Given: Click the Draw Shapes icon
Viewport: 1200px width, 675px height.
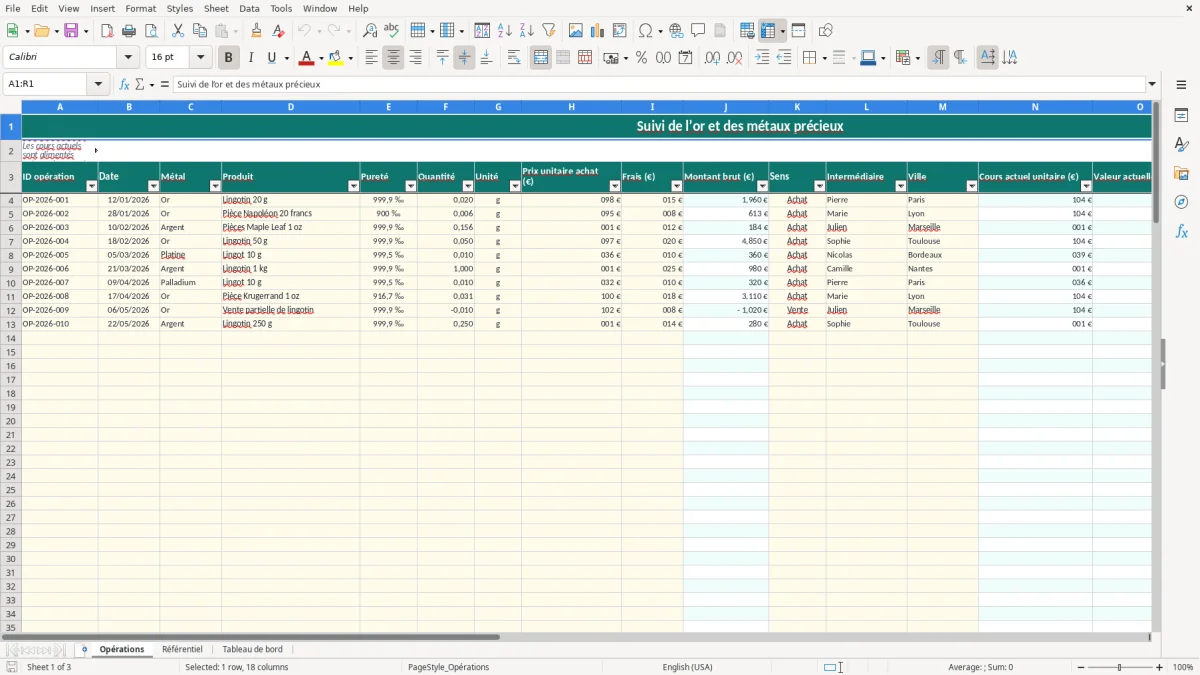Looking at the screenshot, I should pos(826,31).
